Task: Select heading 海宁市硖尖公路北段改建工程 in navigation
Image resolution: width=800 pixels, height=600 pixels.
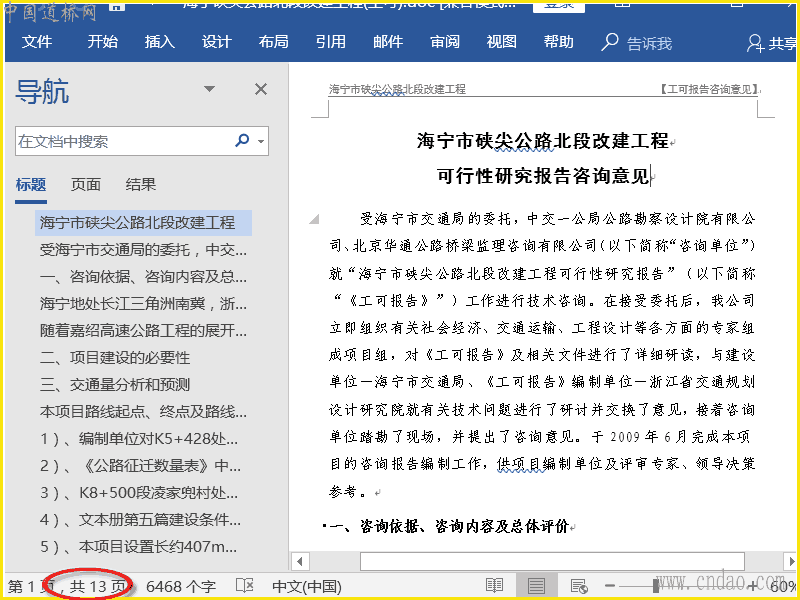Action: click(x=143, y=222)
